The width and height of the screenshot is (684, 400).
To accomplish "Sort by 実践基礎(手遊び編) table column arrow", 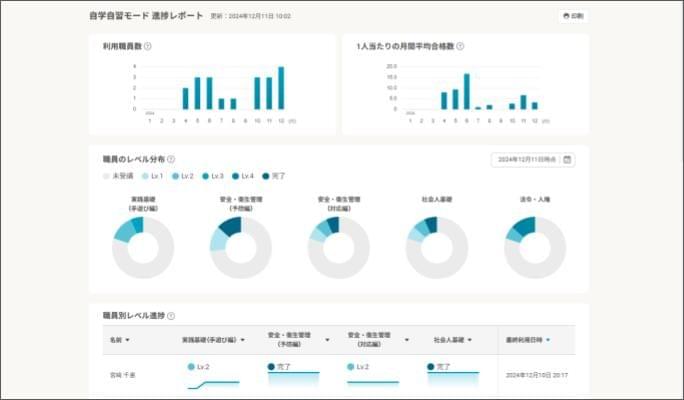I will point(243,340).
